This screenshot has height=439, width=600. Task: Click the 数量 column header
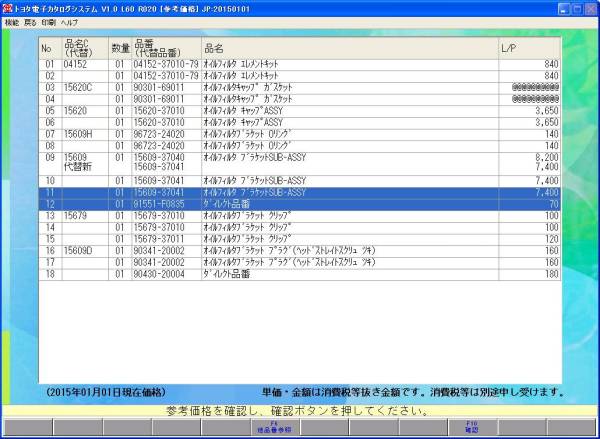click(120, 48)
